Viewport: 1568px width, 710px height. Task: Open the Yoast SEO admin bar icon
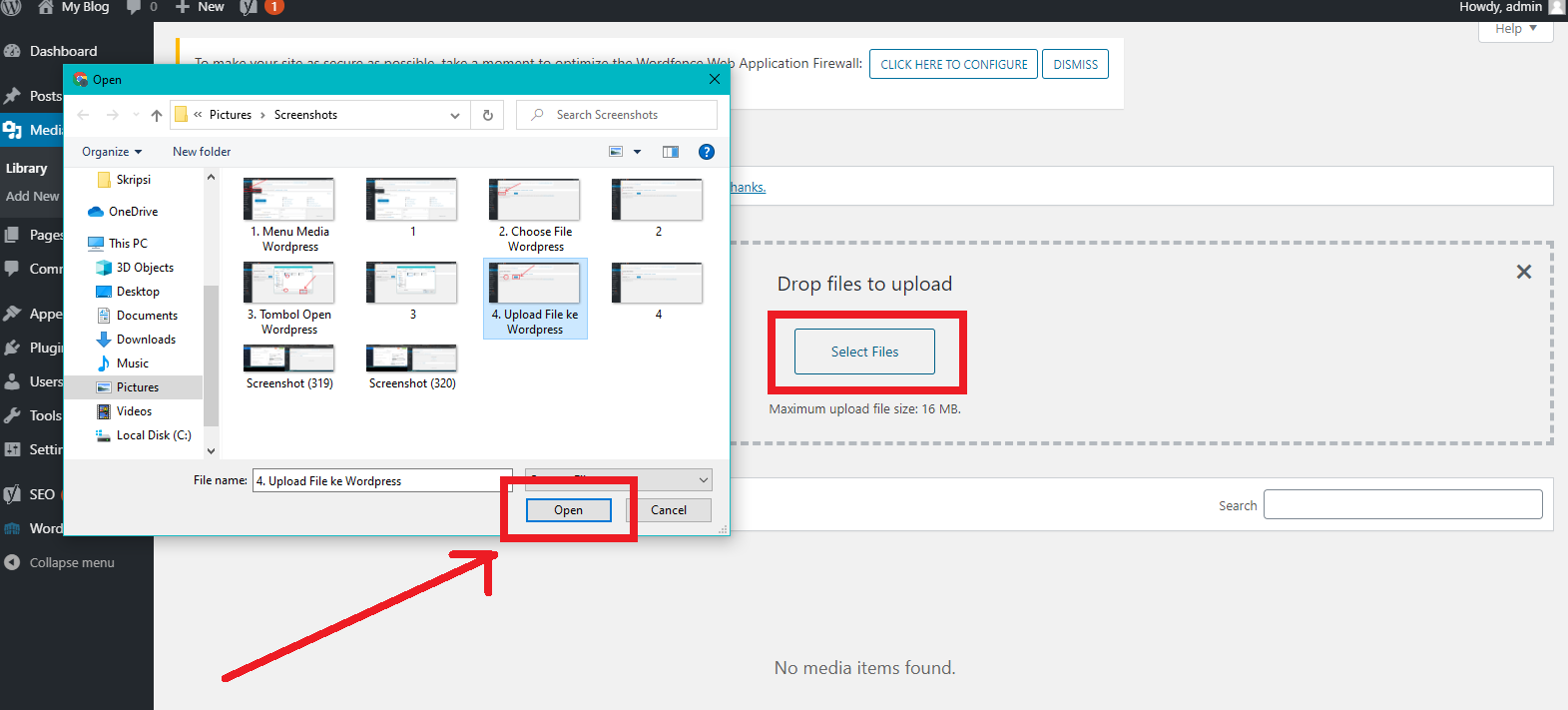click(250, 7)
